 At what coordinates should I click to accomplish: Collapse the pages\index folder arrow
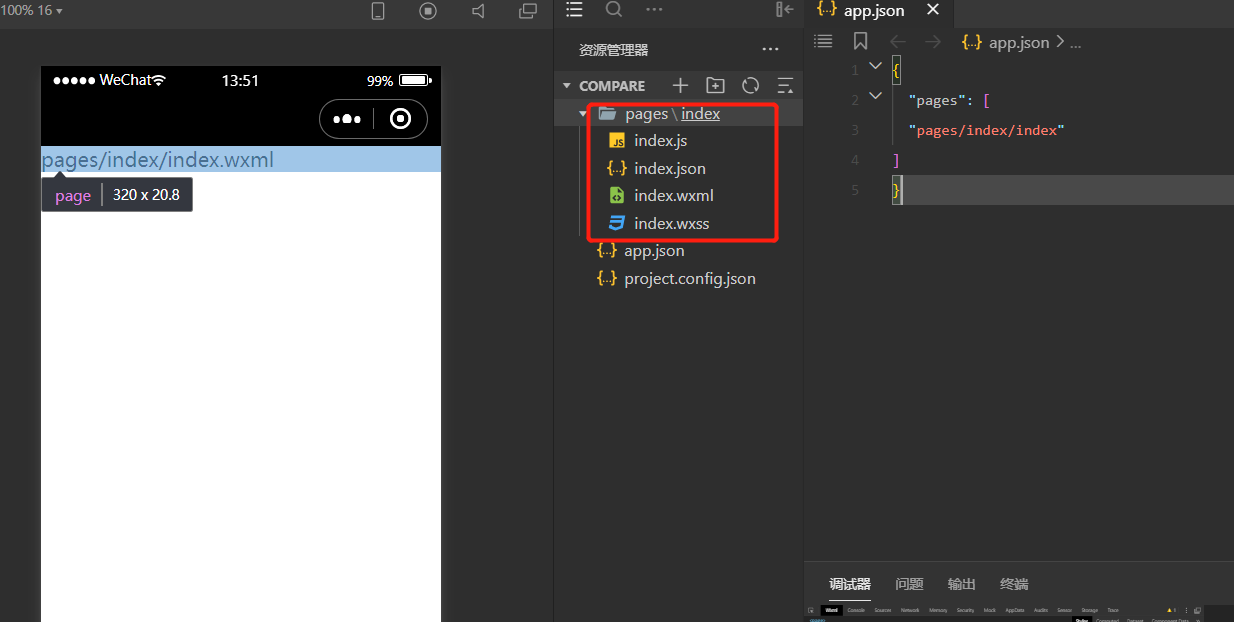(584, 114)
